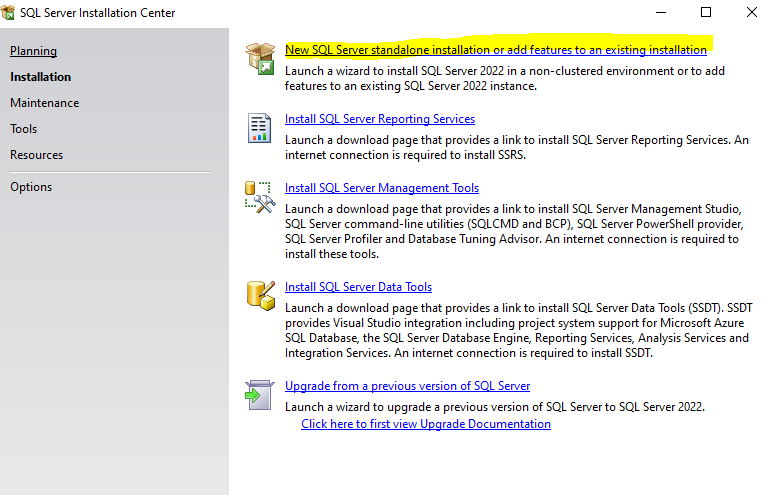The image size is (768, 495).
Task: Click text 'install these tools.'
Action: [332, 254]
